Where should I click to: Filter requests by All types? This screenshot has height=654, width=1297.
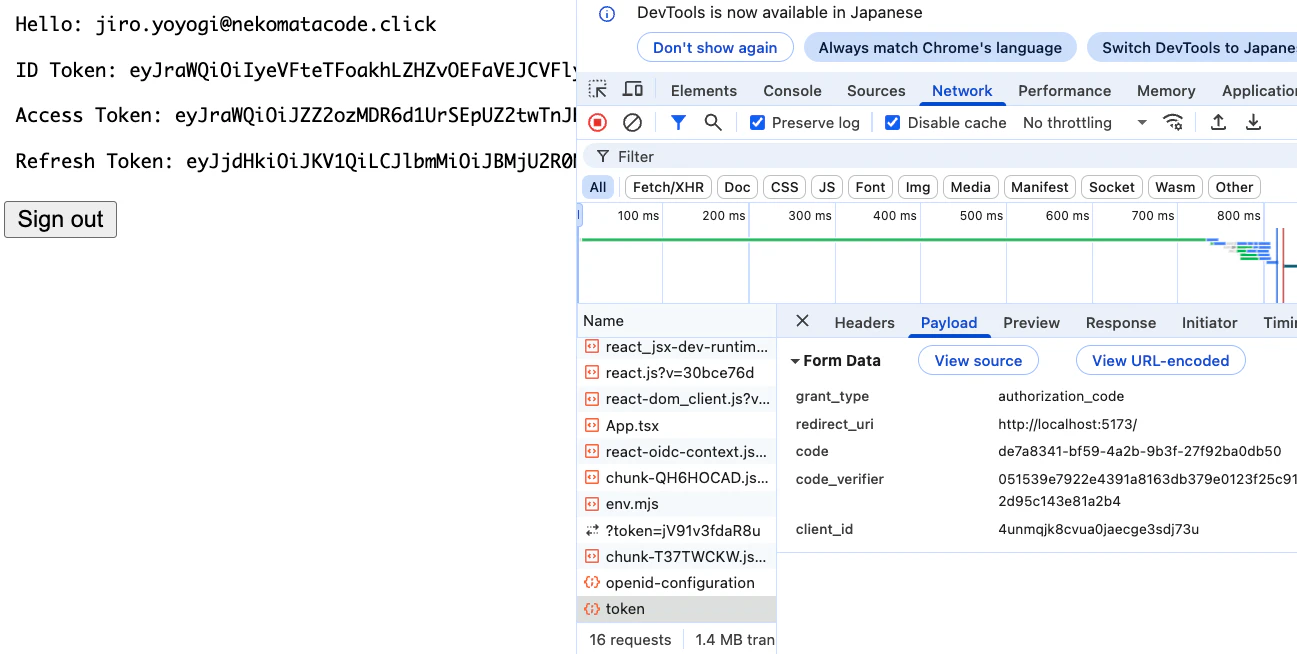pos(598,187)
